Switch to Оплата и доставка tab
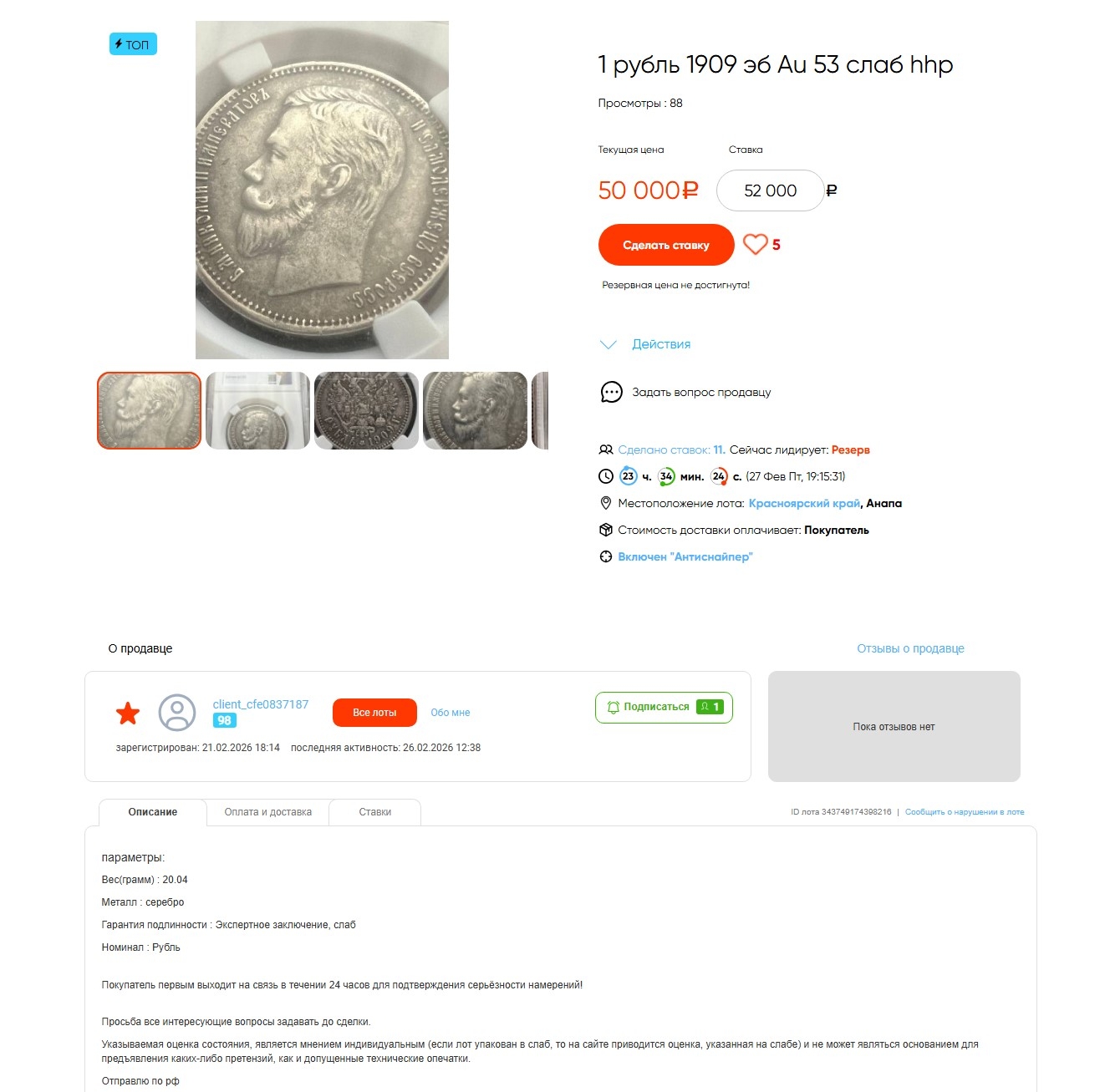The width and height of the screenshot is (1105, 1092). click(268, 812)
